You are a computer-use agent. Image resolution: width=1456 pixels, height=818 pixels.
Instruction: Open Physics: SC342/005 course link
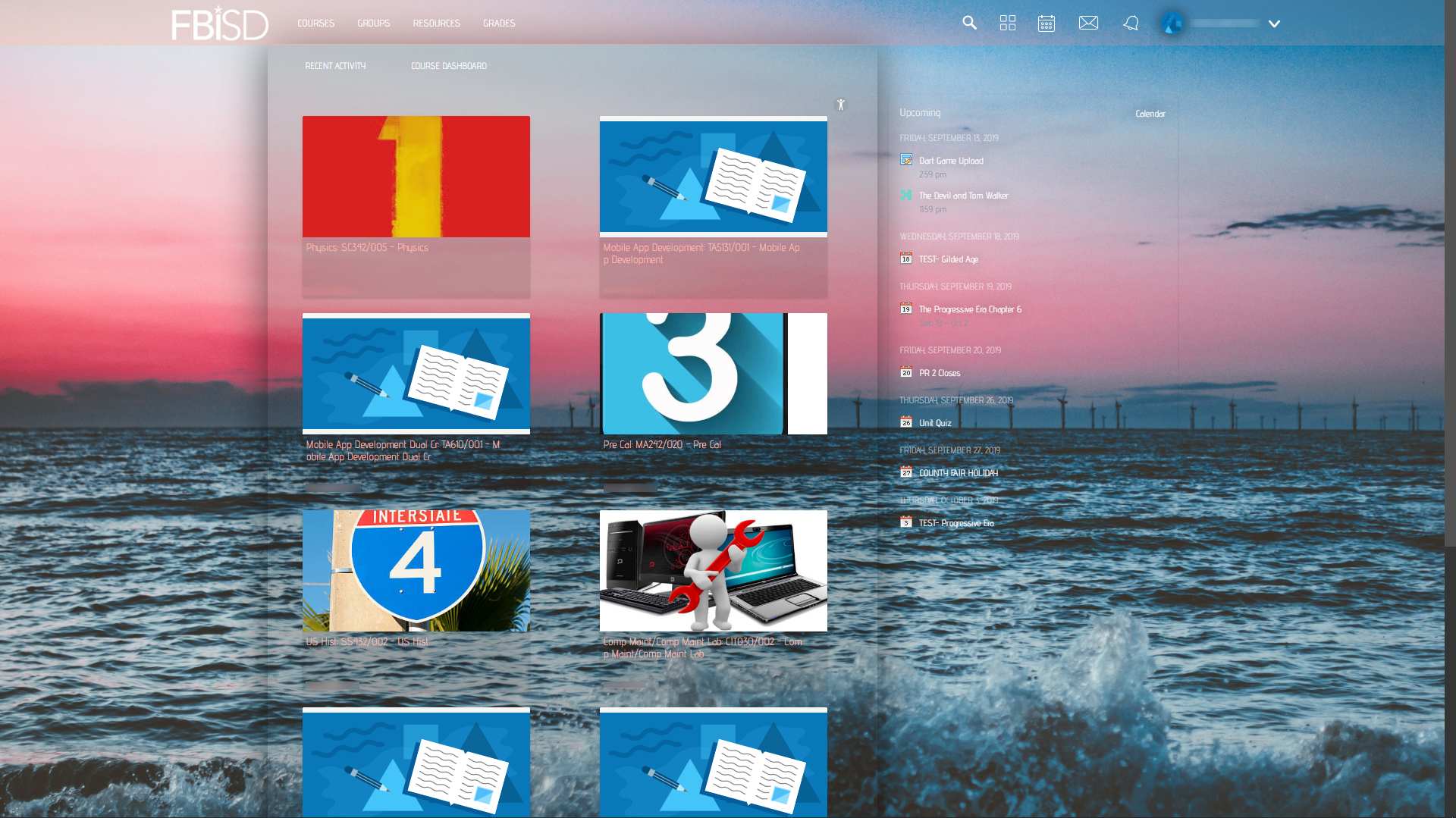tap(367, 248)
